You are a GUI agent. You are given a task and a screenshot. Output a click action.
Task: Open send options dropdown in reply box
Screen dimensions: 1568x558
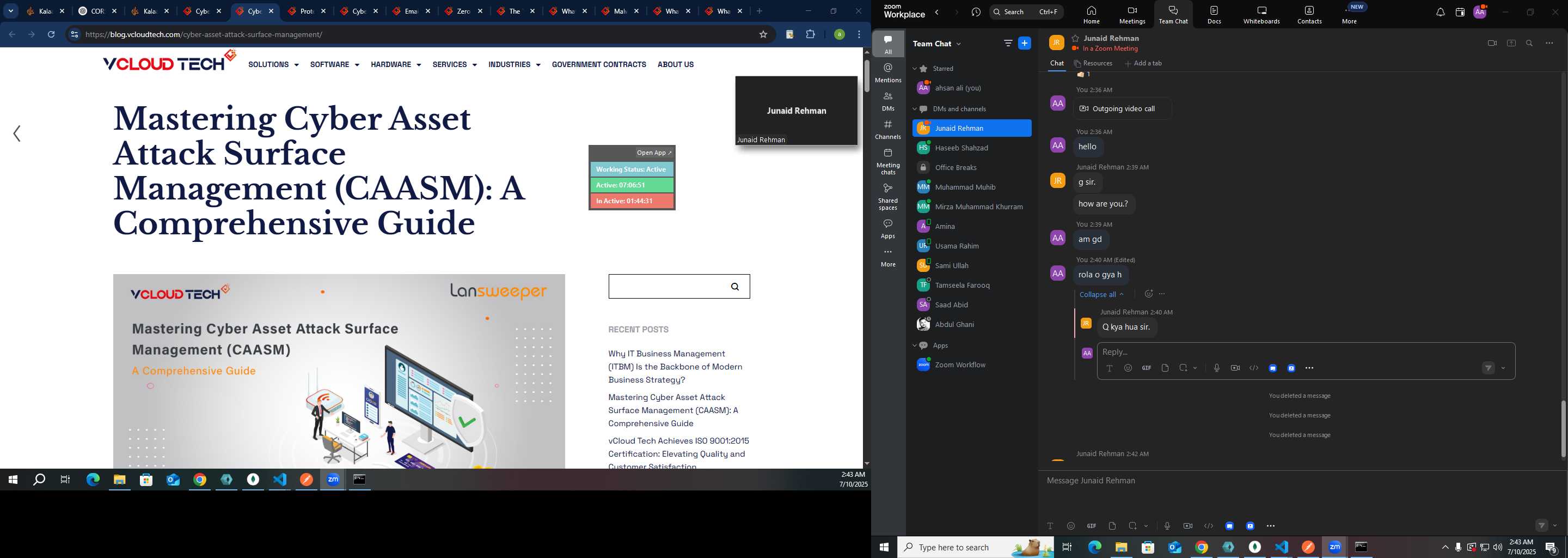pyautogui.click(x=1503, y=368)
